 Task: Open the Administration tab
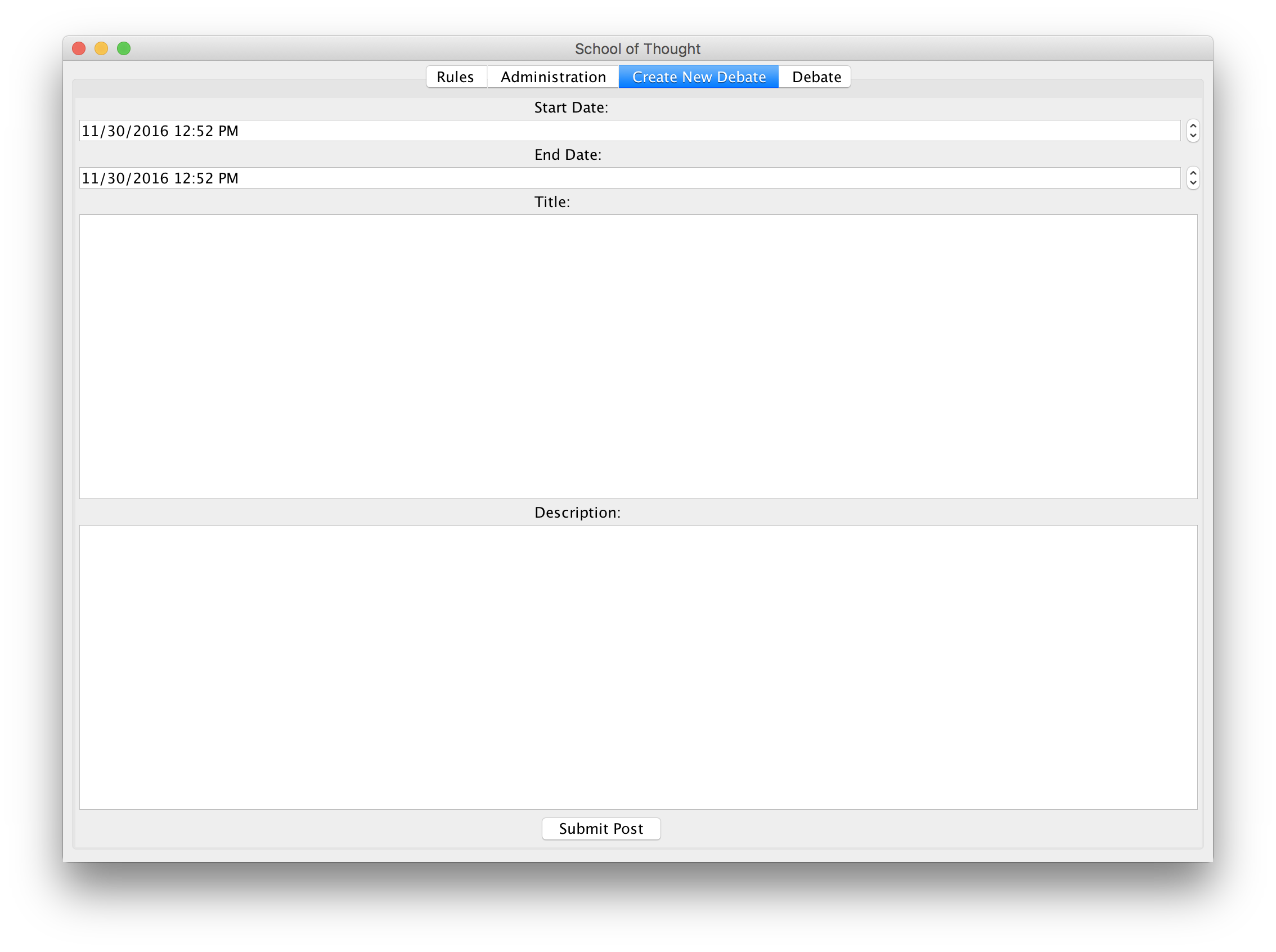pos(553,77)
